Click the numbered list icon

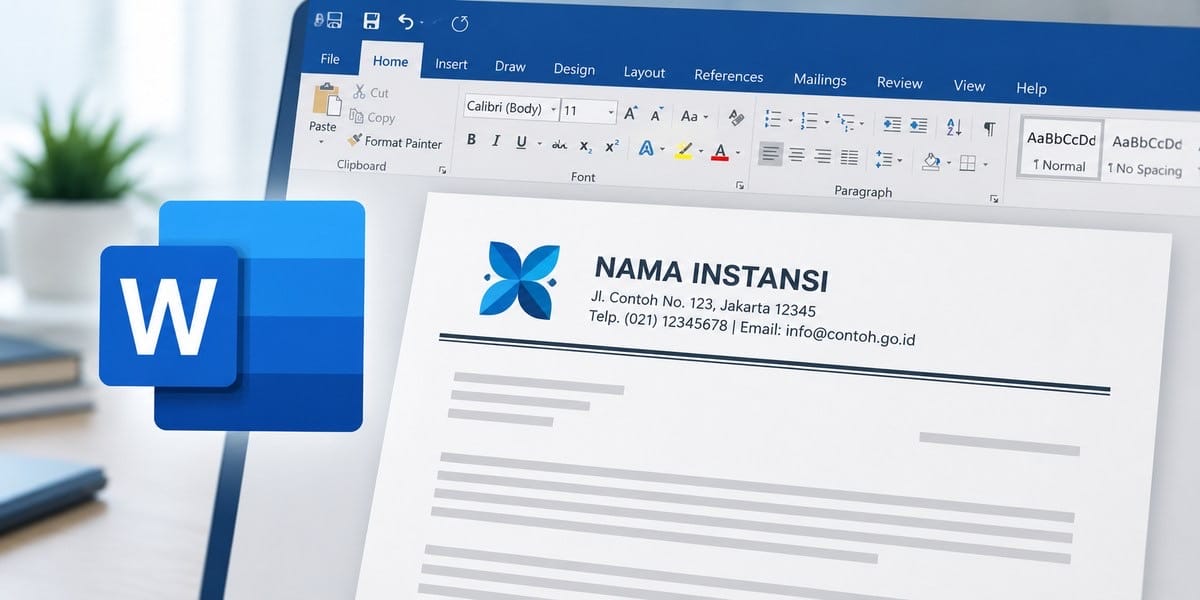pos(809,121)
